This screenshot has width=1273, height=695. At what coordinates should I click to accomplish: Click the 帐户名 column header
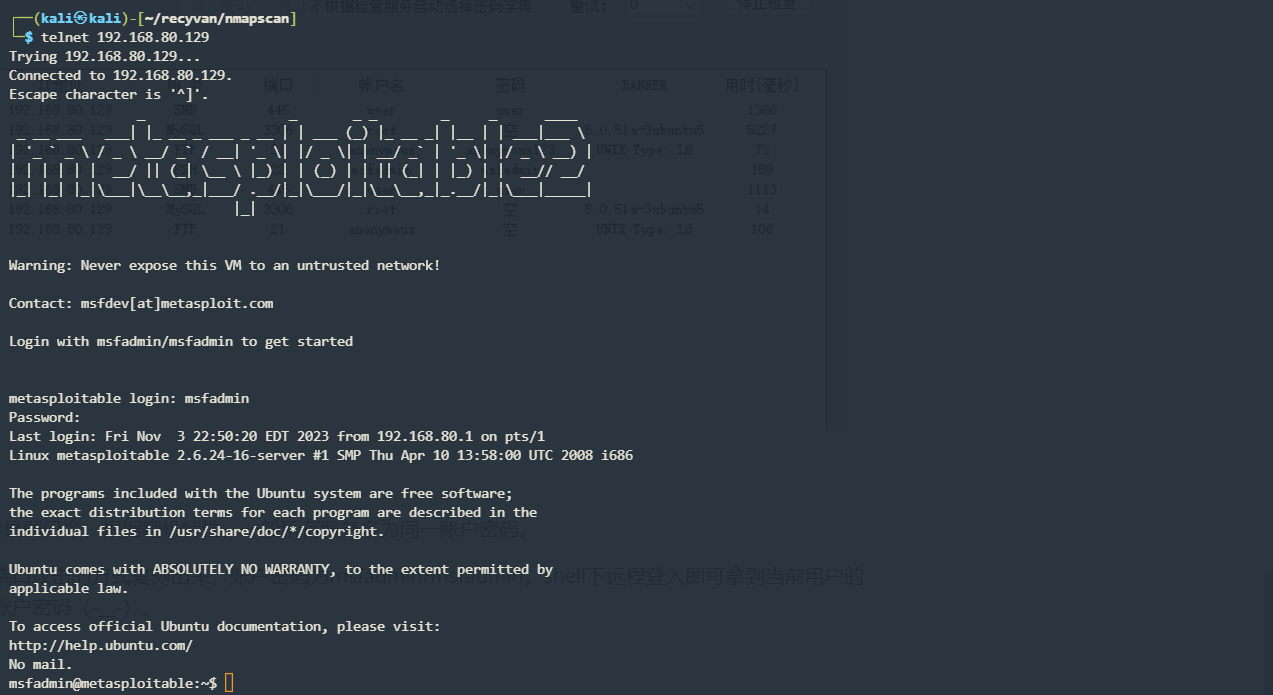(x=381, y=85)
